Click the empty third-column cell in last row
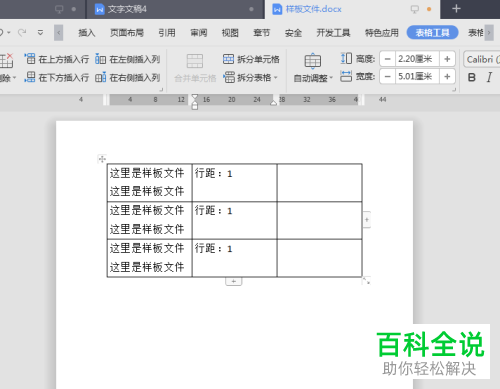This screenshot has width=500, height=389. (x=319, y=258)
